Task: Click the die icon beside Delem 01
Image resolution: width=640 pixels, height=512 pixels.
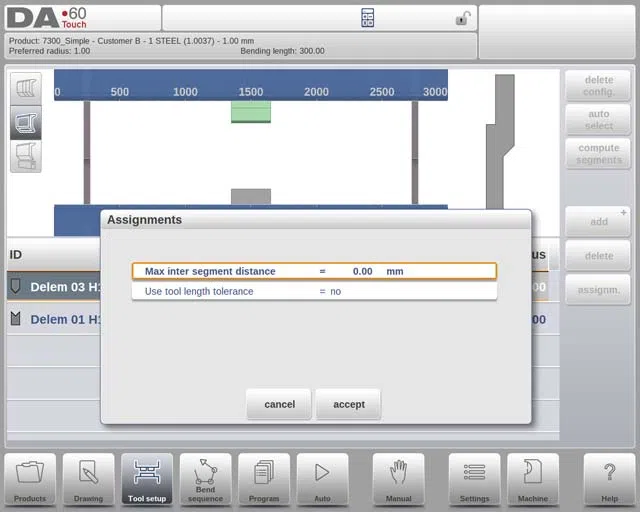Action: click(x=16, y=318)
